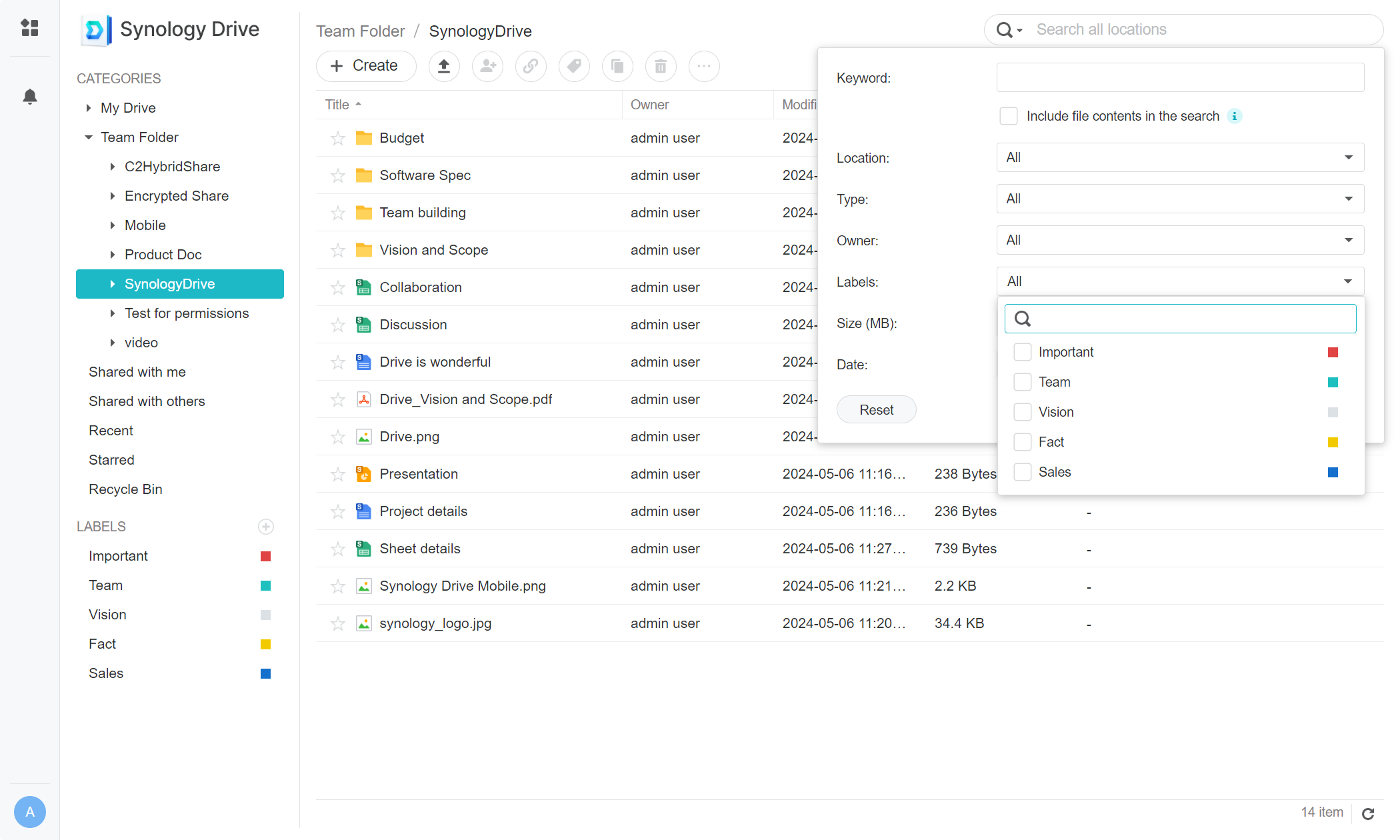The width and height of the screenshot is (1400, 840).
Task: Click the copy link chain icon
Action: (530, 66)
